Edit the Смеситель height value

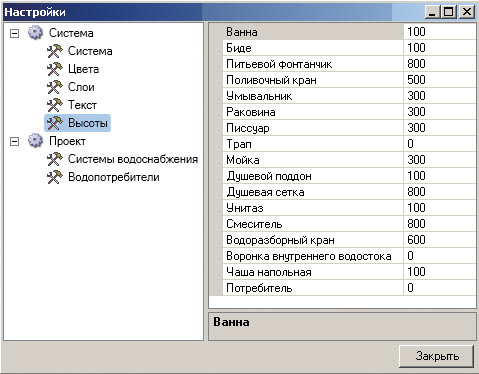click(x=440, y=224)
